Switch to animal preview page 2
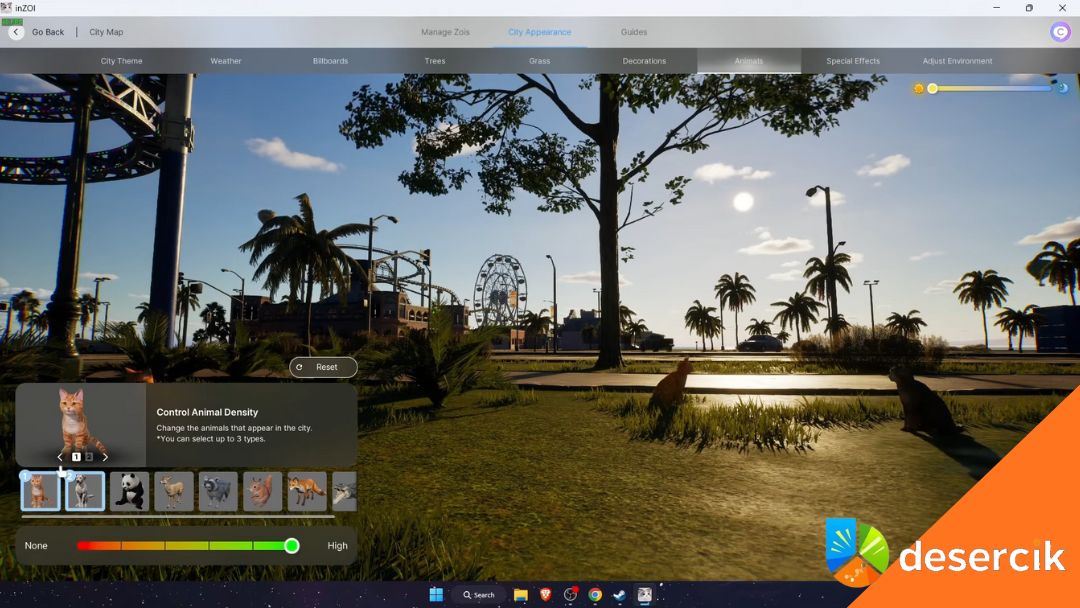The height and width of the screenshot is (608, 1080). (x=89, y=457)
